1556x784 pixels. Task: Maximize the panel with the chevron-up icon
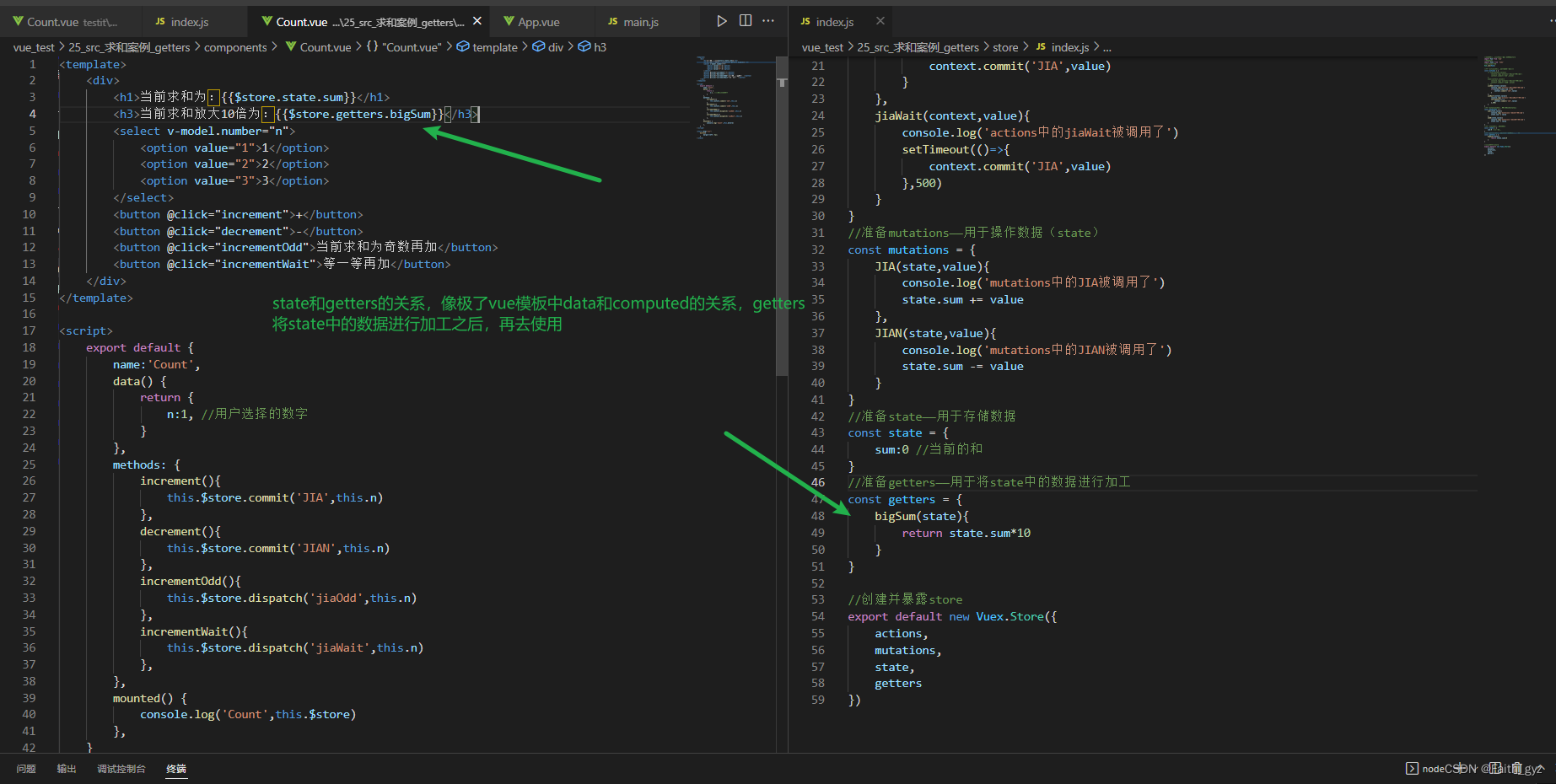[x=1543, y=768]
